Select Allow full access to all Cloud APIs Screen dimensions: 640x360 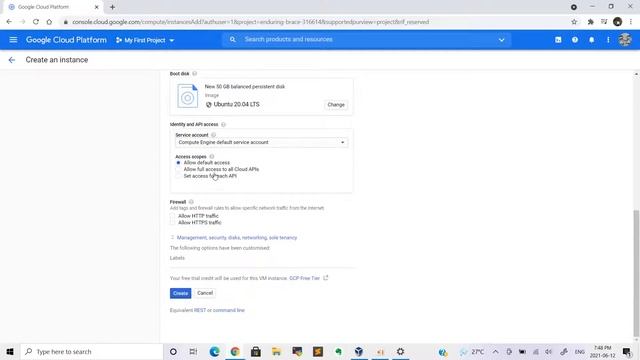pos(178,169)
